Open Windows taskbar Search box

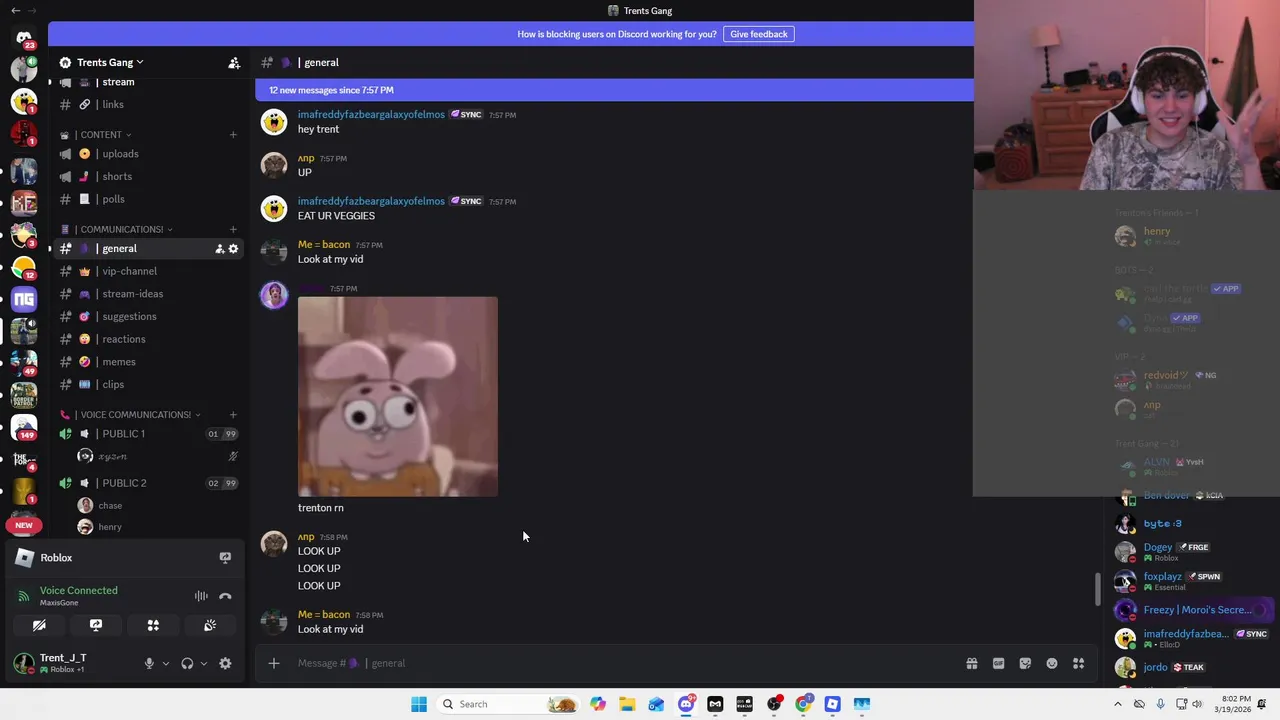(x=510, y=704)
